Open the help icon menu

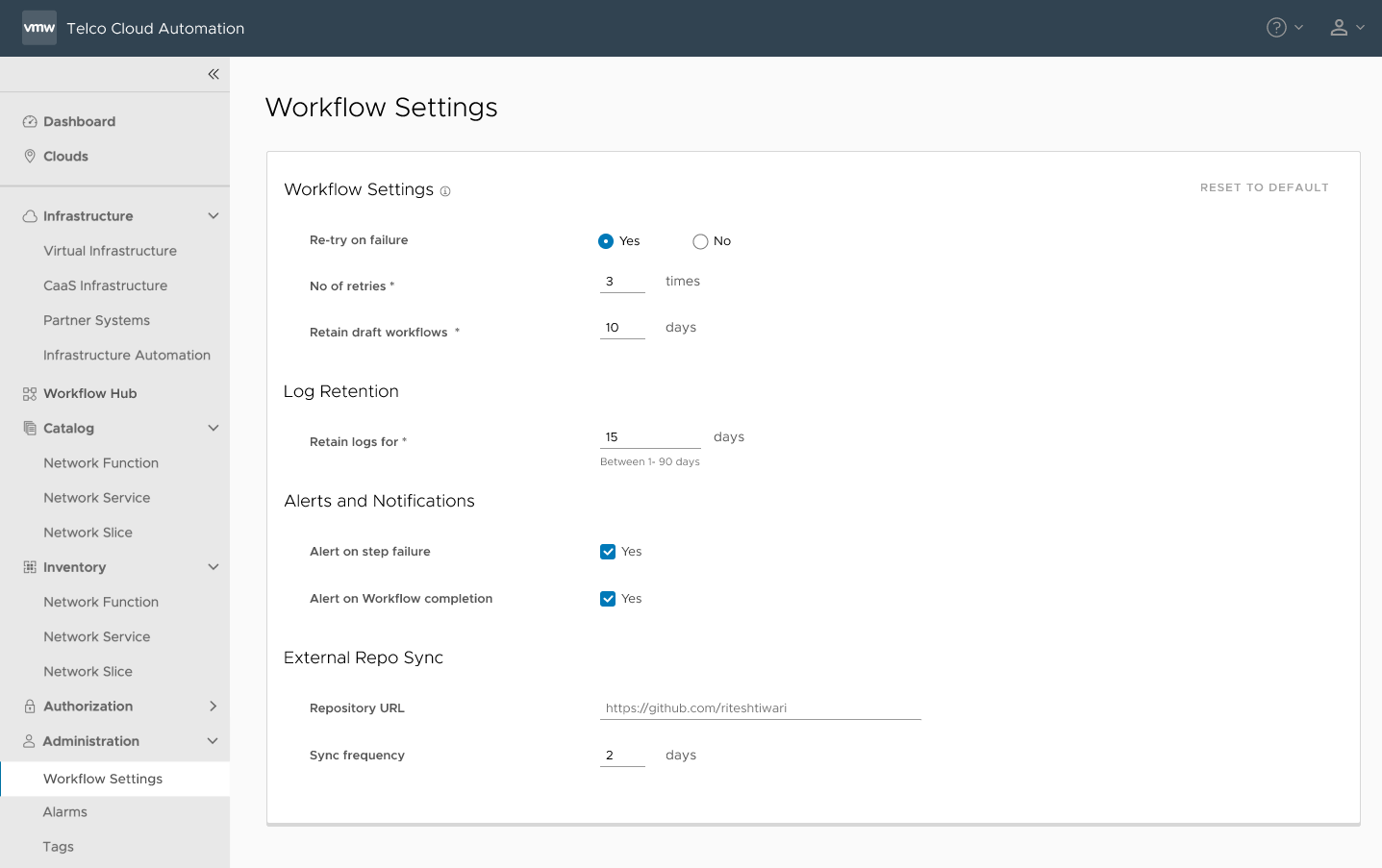[1284, 28]
